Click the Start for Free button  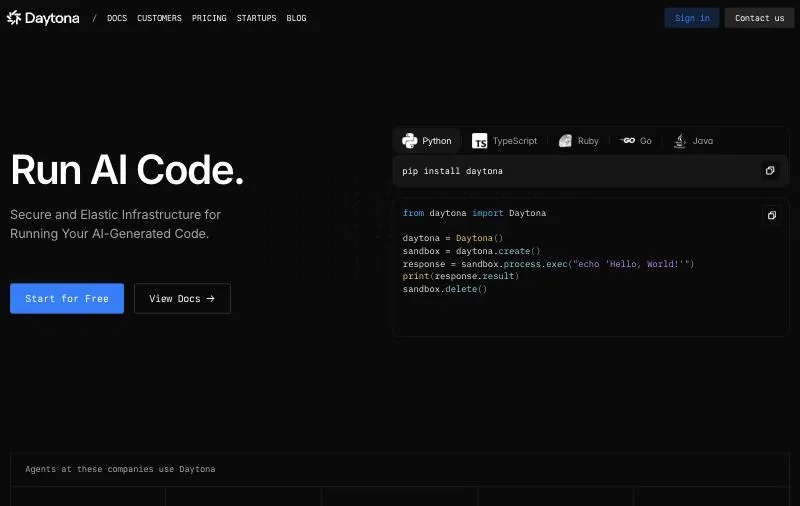[67, 298]
